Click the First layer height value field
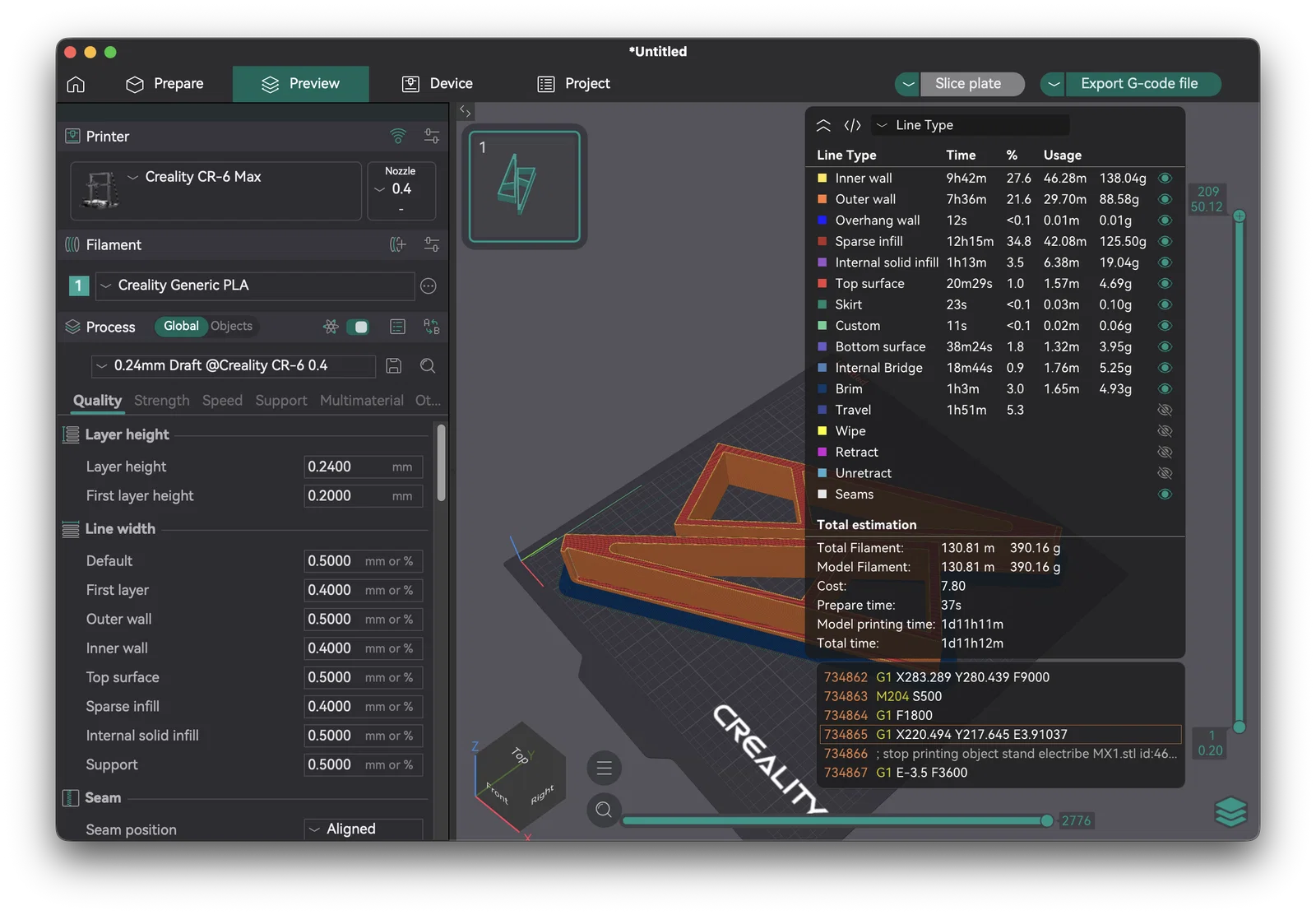1316x915 pixels. coord(364,496)
